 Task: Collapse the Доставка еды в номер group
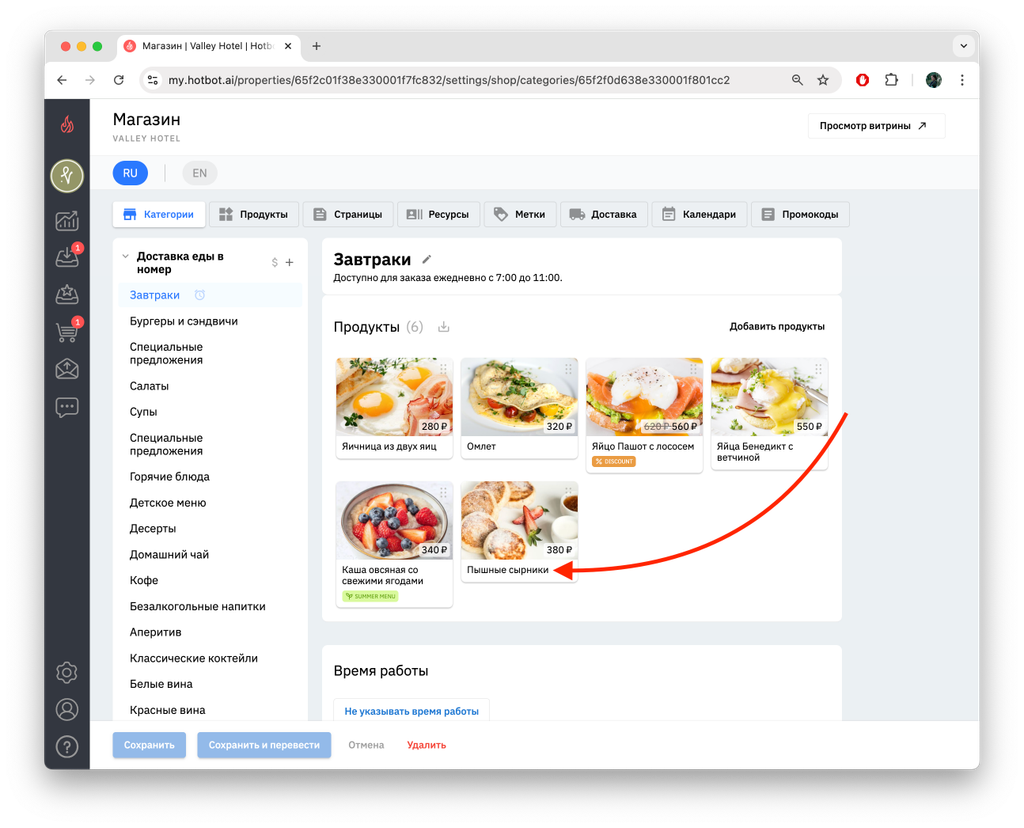[125, 256]
